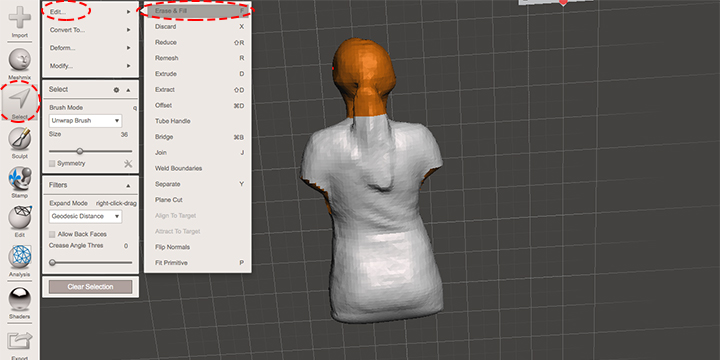Click the Crease Angle Thres slider handle
This screenshot has width=720, height=360.
pos(52,263)
